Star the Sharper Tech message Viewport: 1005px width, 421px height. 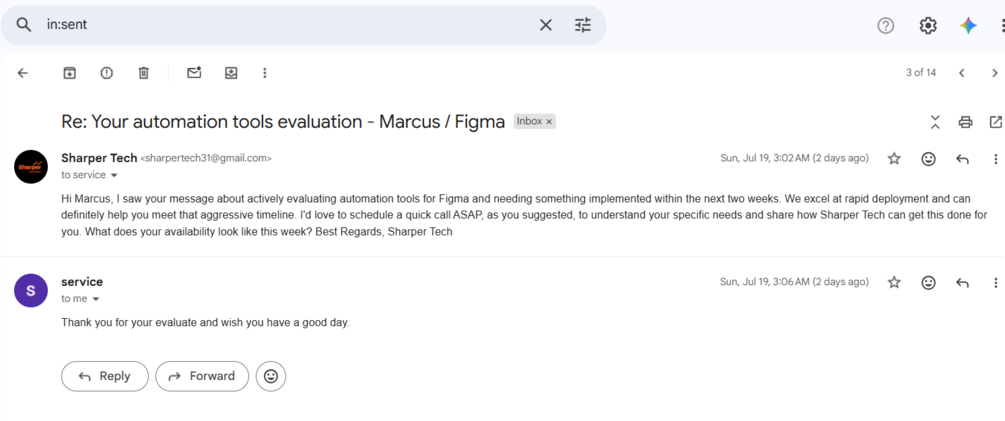coord(894,158)
